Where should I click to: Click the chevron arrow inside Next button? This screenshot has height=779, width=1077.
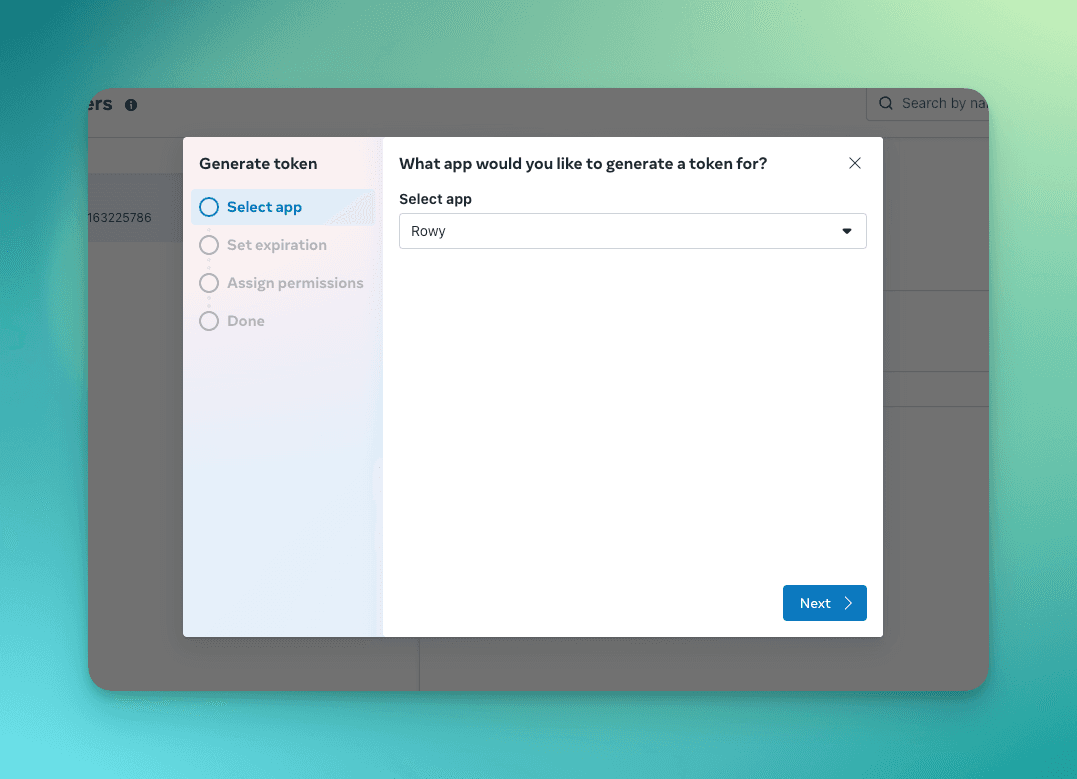[848, 603]
